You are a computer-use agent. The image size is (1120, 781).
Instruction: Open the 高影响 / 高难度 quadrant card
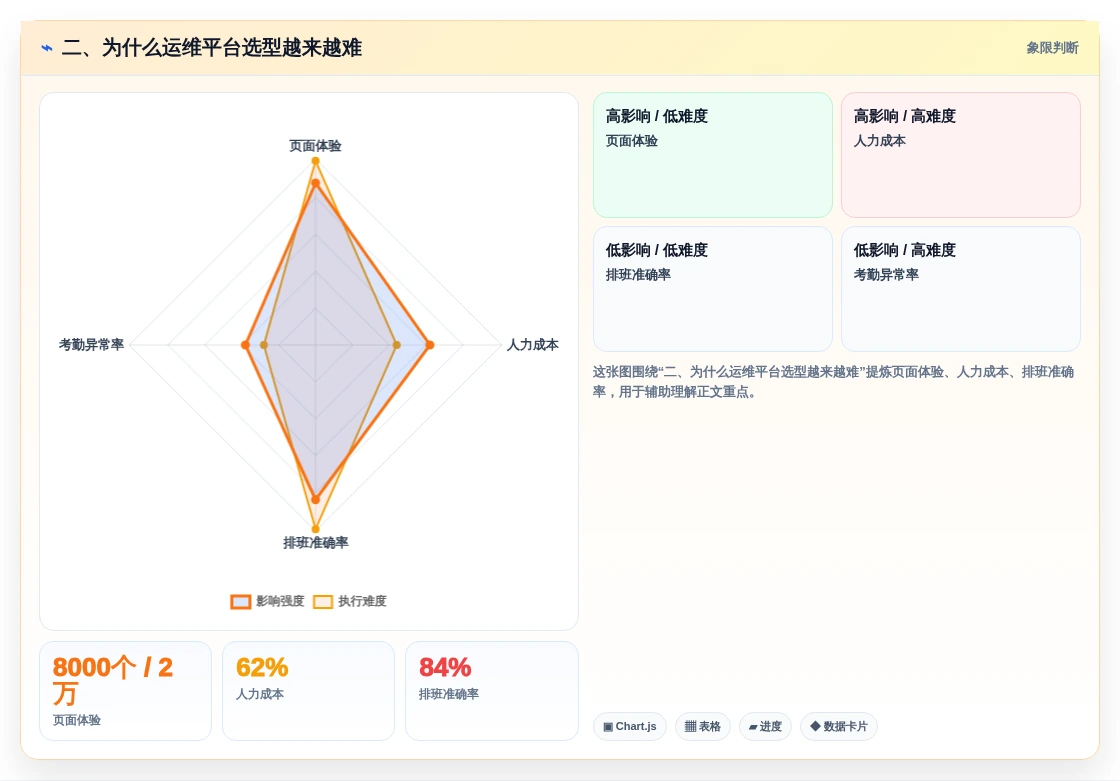(961, 154)
